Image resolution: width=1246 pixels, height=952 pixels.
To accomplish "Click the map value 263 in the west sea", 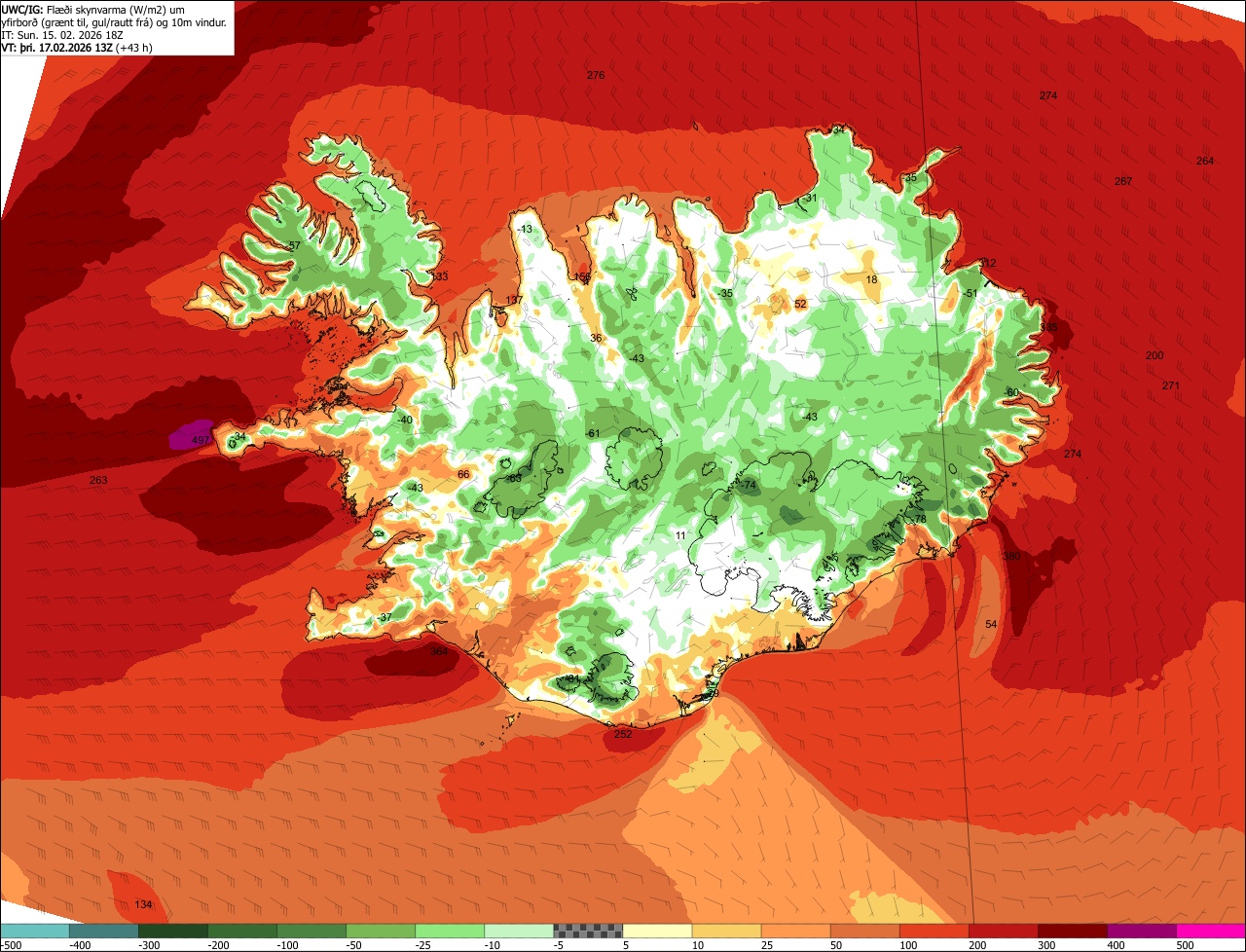I will click(x=98, y=480).
